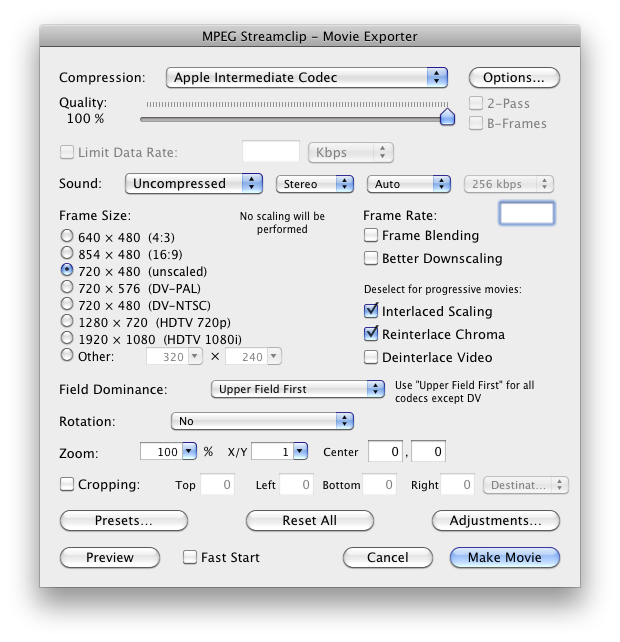Select 720 × 480 (unscaled) frame size
This screenshot has width=620, height=642.
[67, 270]
